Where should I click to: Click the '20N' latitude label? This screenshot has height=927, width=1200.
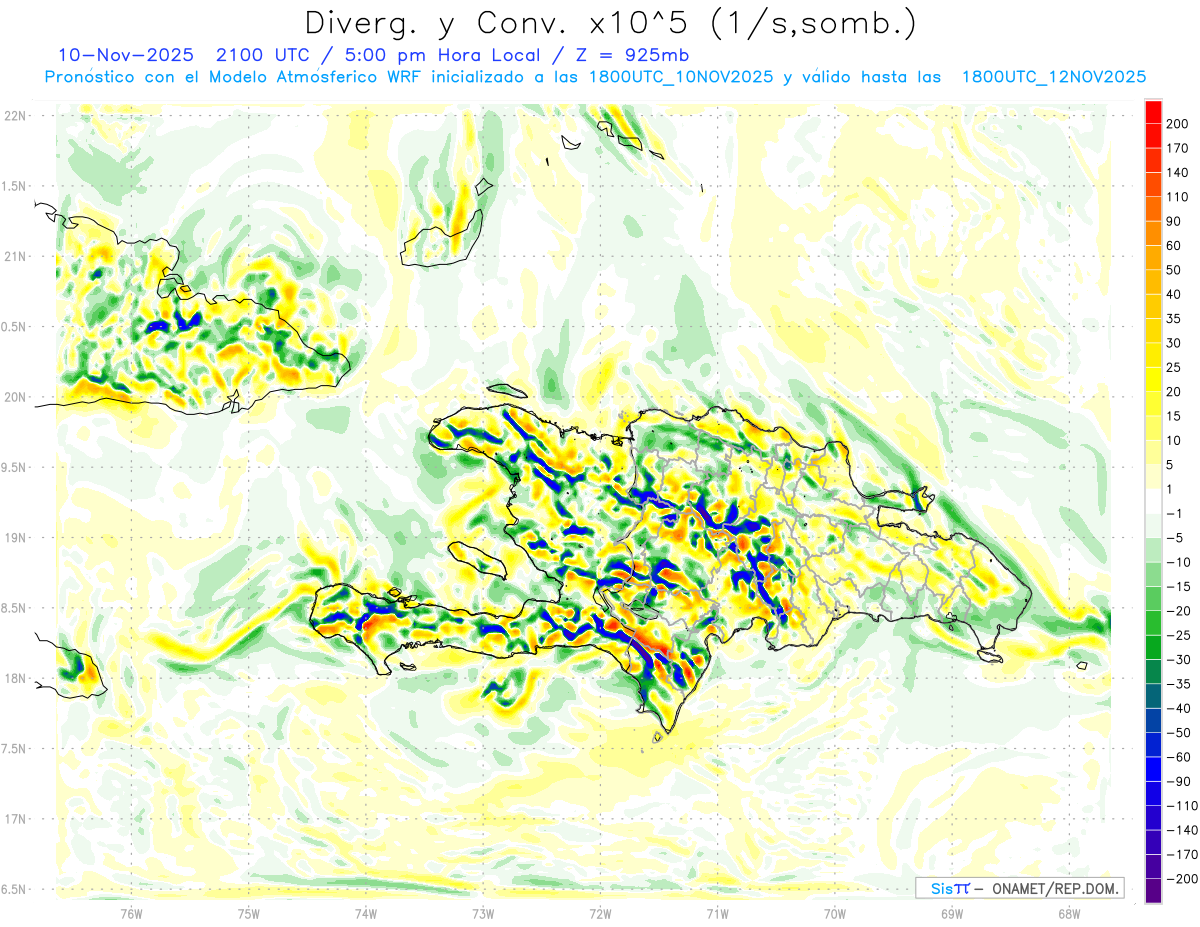15,397
